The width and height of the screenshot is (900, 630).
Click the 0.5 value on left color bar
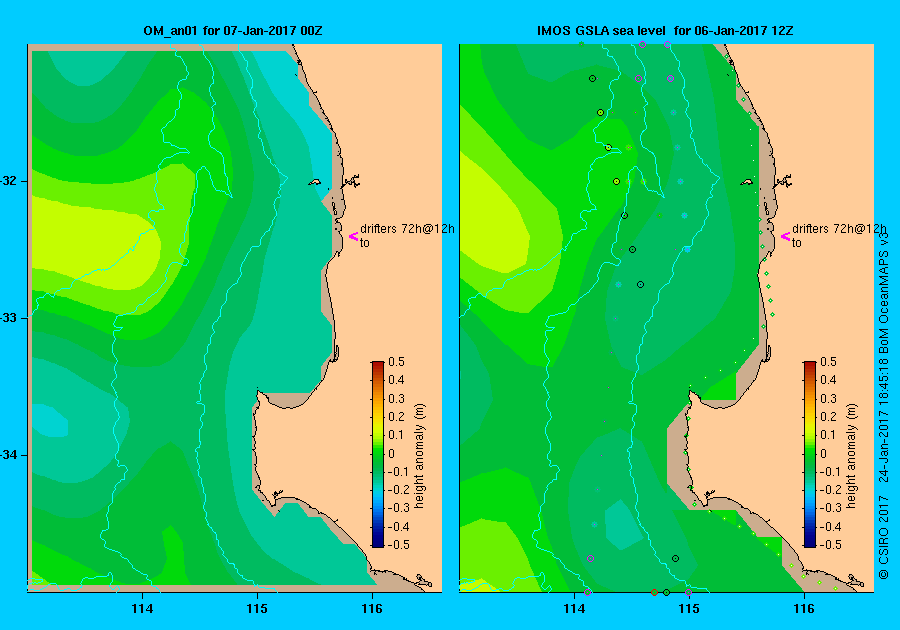[396, 362]
